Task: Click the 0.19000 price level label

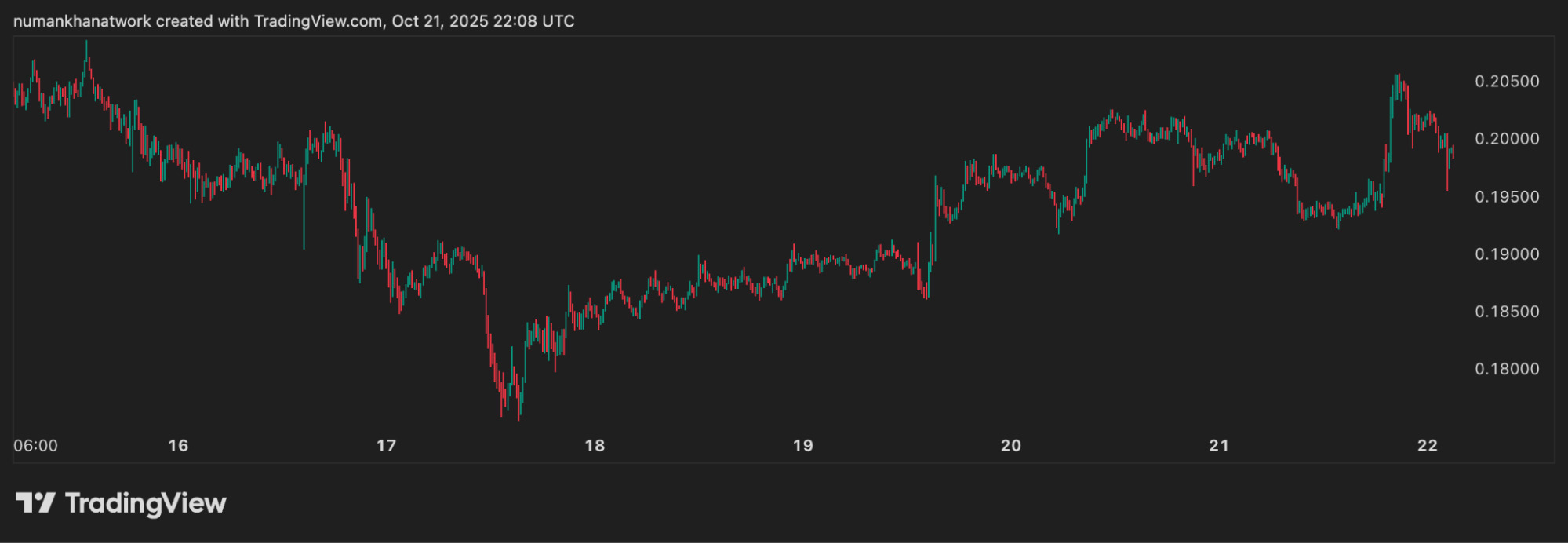Action: 1507,254
